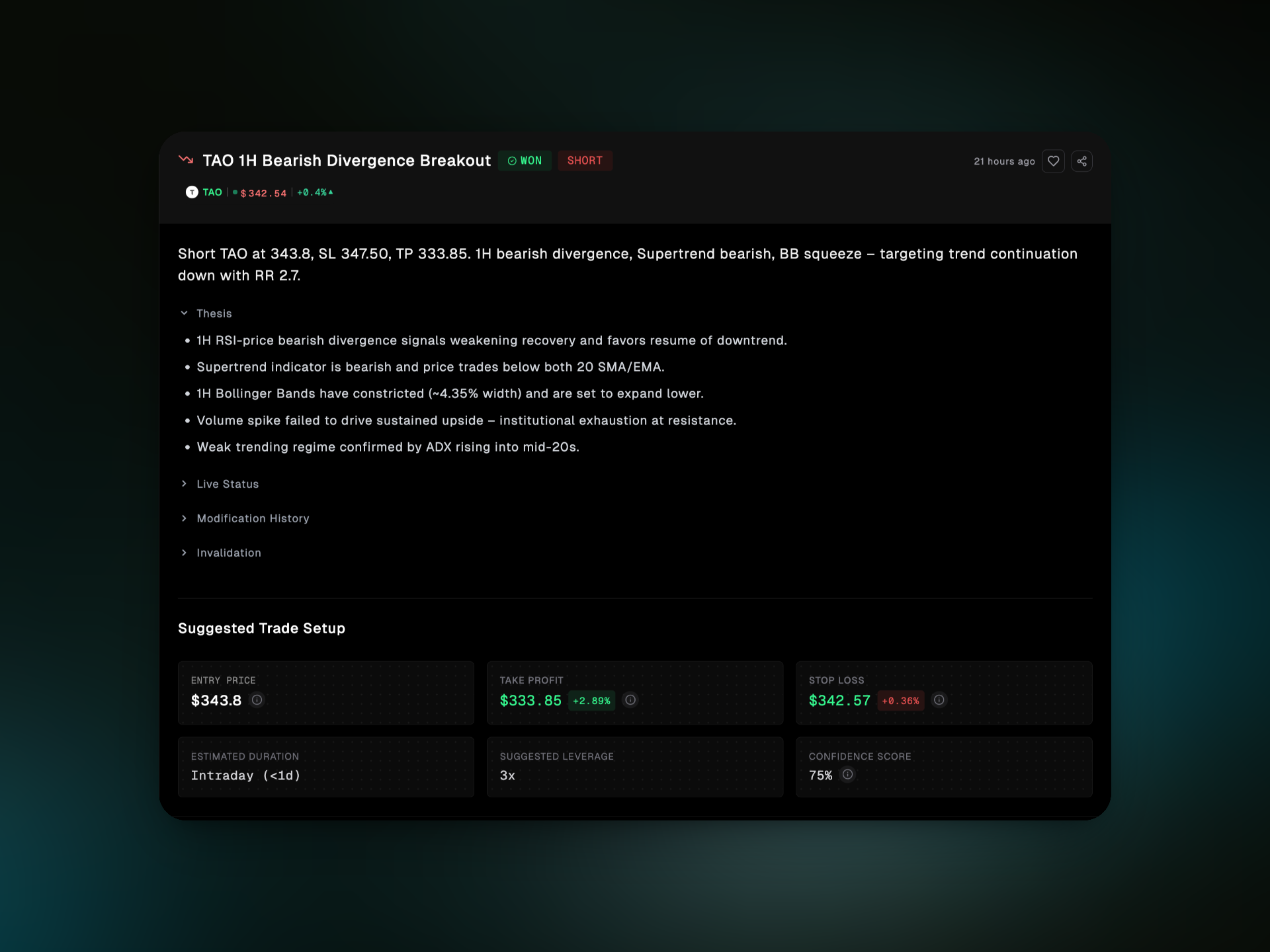Click info icon next to confidence score
Viewport: 1270px width, 952px height.
coord(847,775)
